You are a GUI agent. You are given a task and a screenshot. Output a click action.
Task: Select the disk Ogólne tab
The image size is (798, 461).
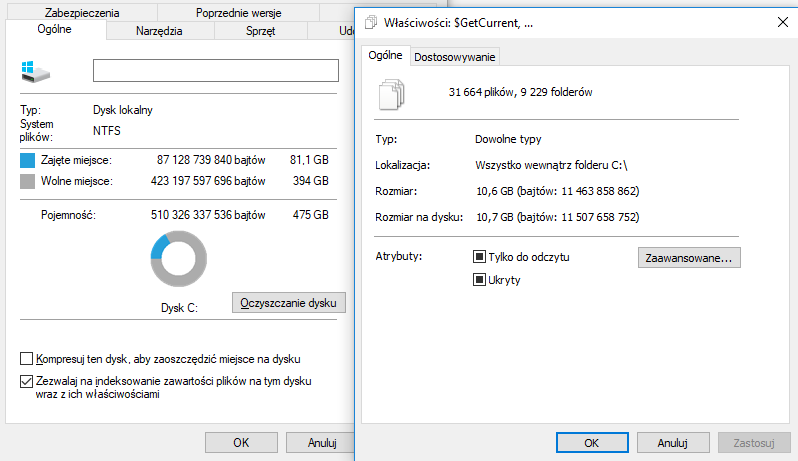[54, 29]
